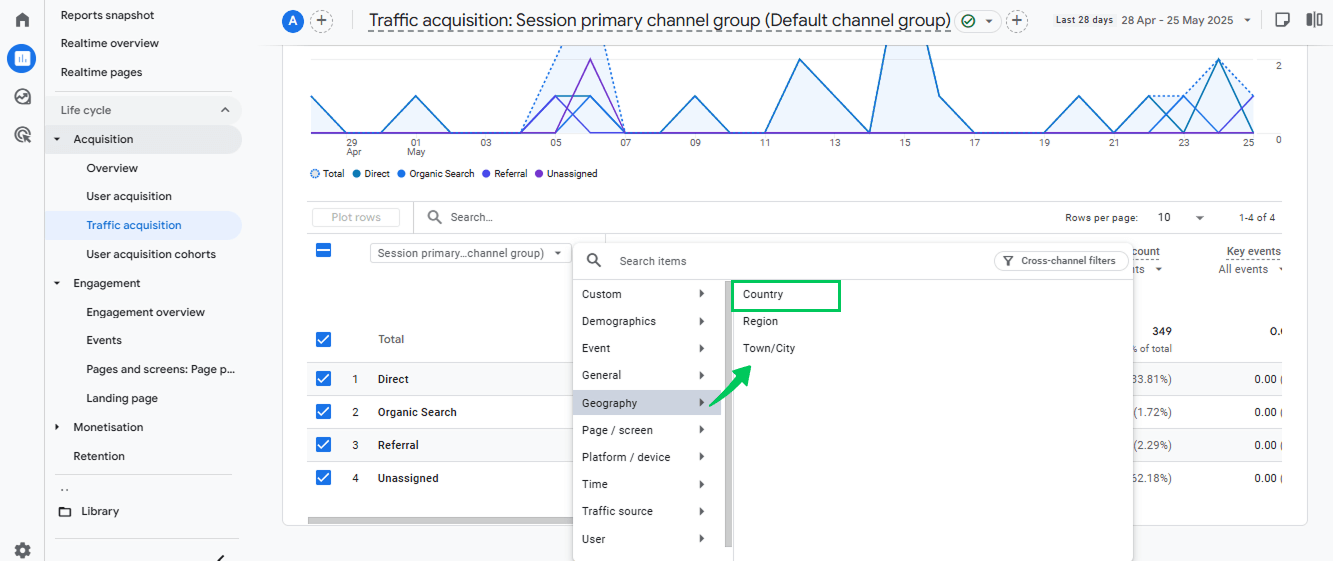1333x561 pixels.
Task: Uncheck the Referral row checkbox
Action: 323,445
